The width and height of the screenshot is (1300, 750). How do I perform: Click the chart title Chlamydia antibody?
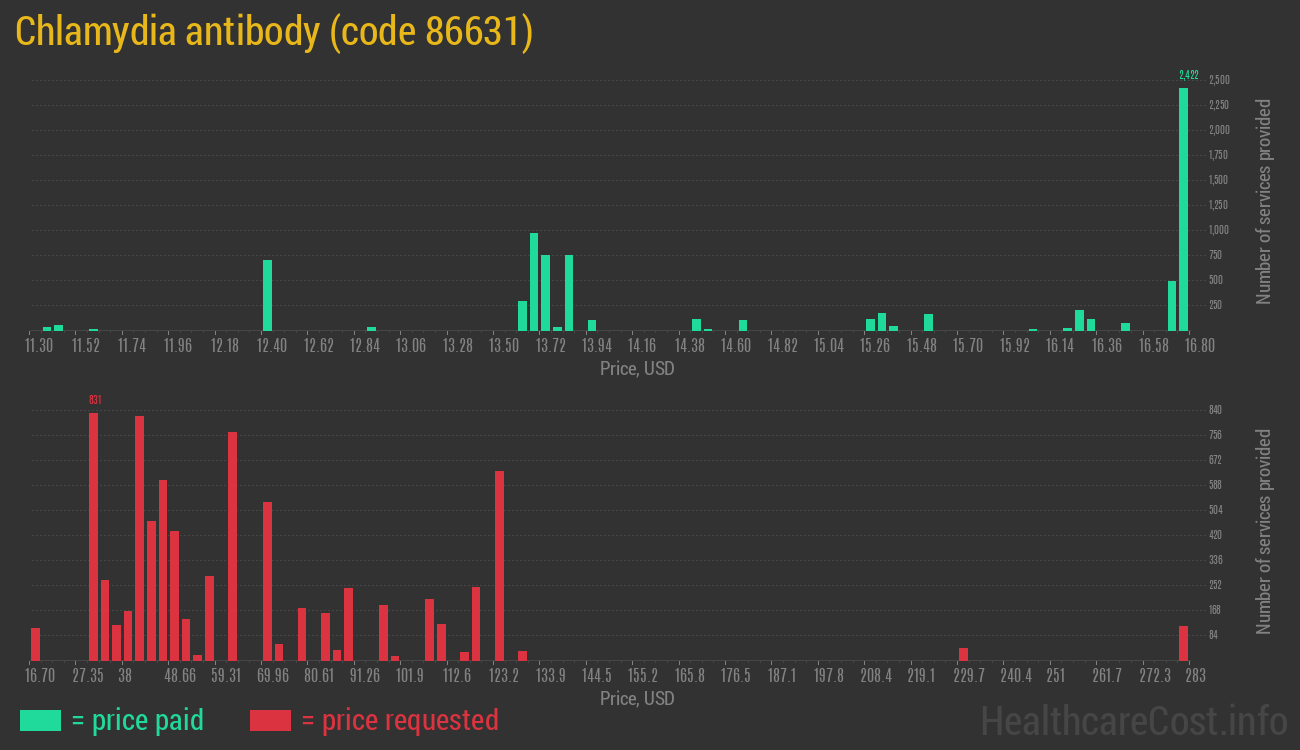coord(274,32)
